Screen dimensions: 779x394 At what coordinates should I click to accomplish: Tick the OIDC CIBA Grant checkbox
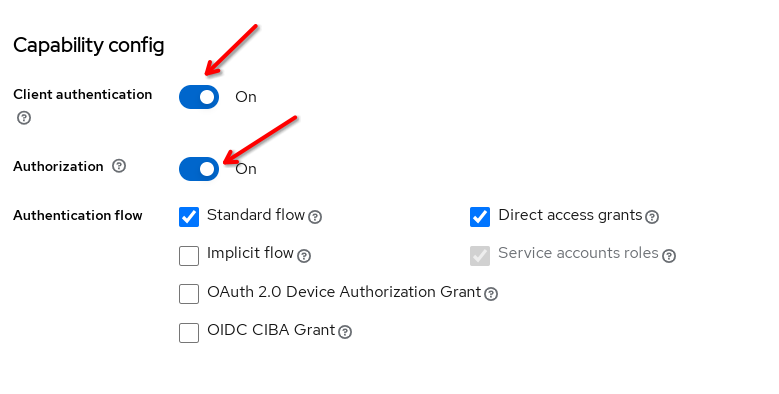pyautogui.click(x=189, y=332)
